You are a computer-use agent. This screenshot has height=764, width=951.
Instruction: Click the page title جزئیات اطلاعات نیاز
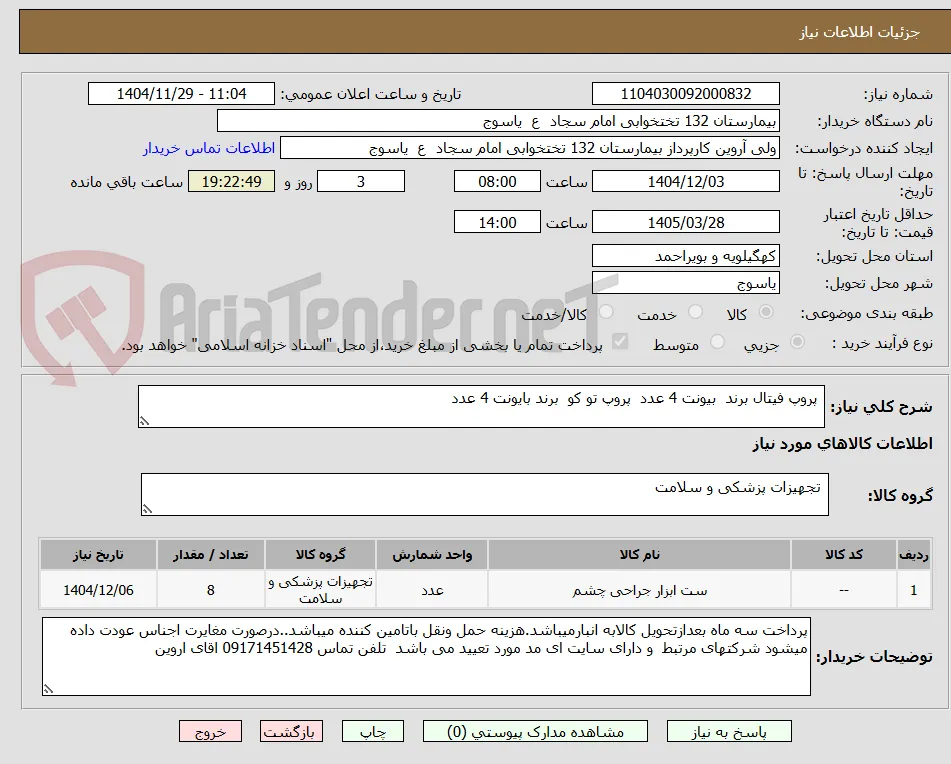(859, 32)
